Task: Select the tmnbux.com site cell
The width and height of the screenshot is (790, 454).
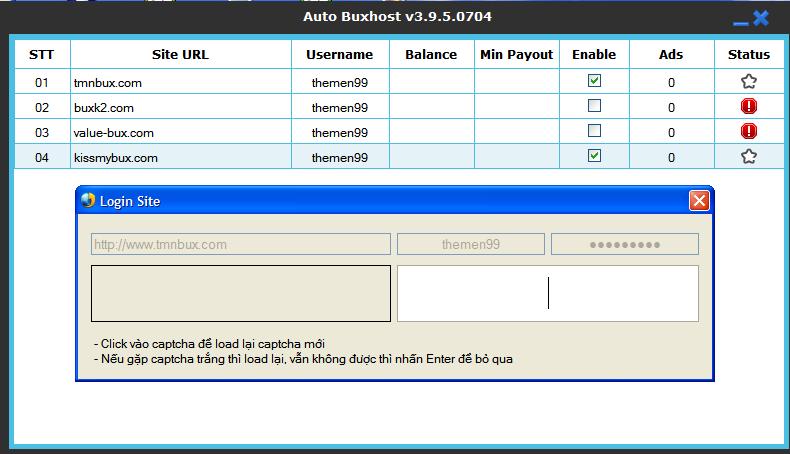Action: coord(180,82)
